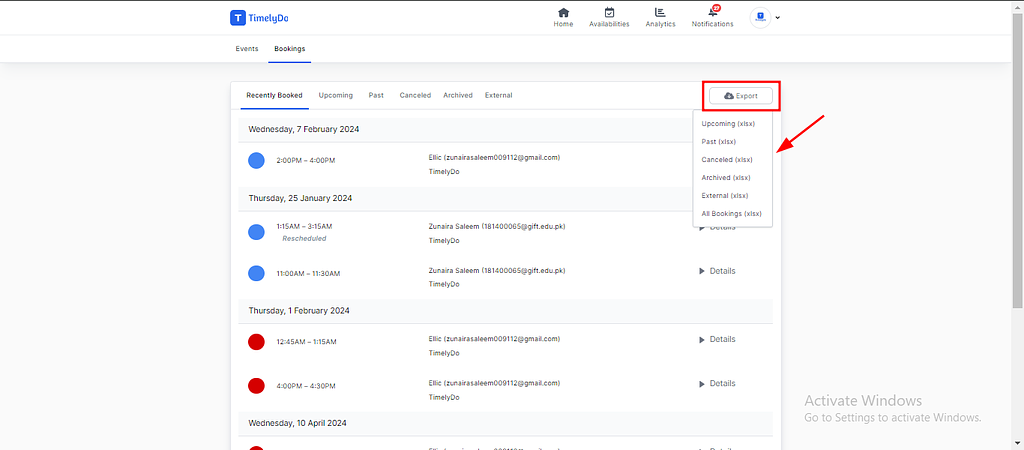The height and width of the screenshot is (450, 1024).
Task: Expand Details for 4:00PM – 4:30PM booking
Action: tap(717, 383)
